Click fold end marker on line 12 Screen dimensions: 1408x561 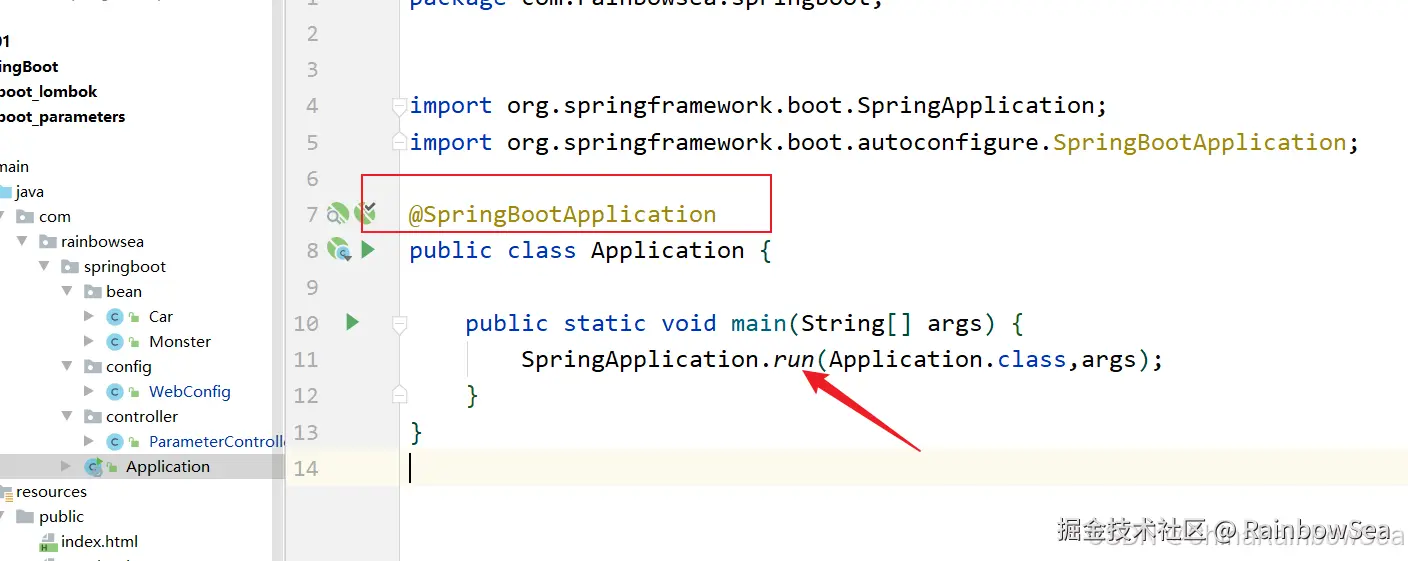[x=400, y=393]
